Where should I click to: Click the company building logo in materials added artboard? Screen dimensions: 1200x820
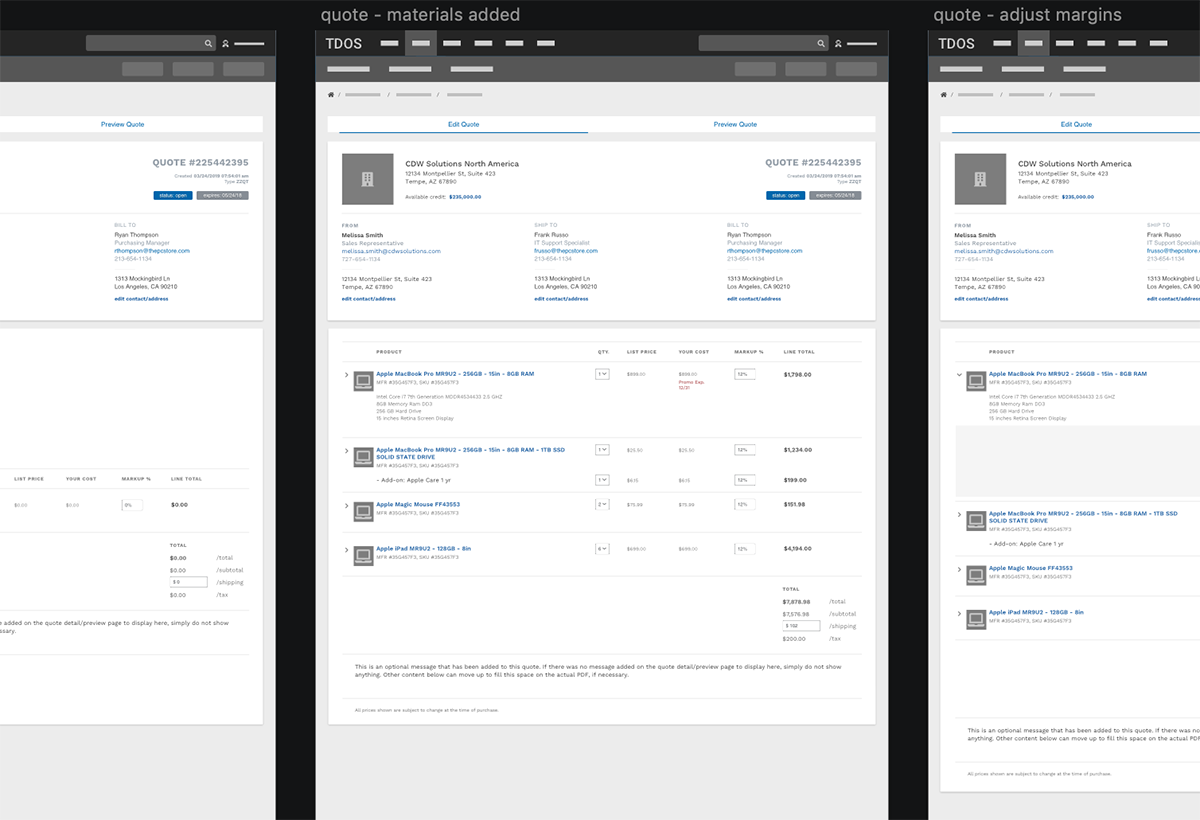pyautogui.click(x=367, y=179)
